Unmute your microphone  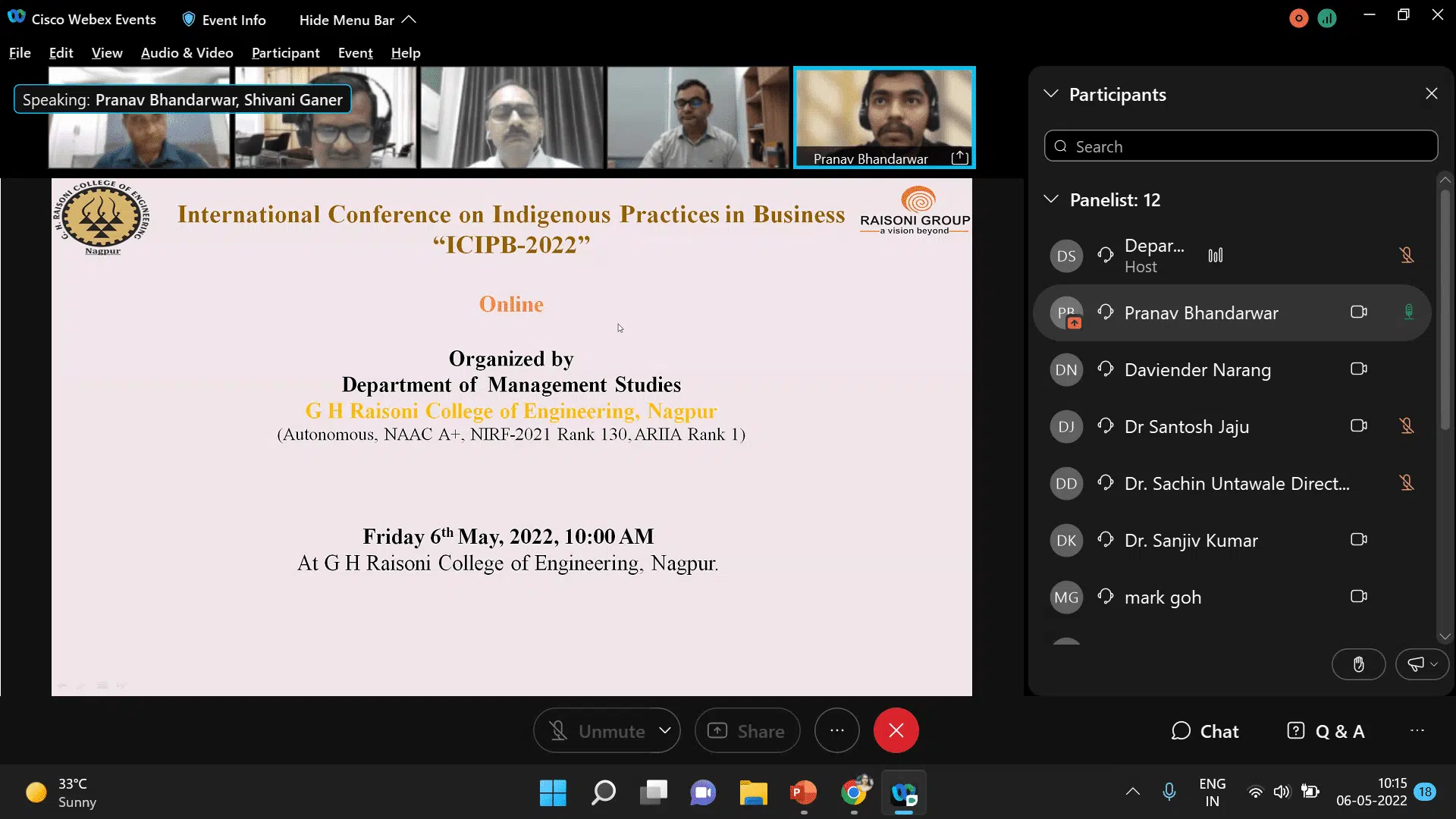(595, 731)
